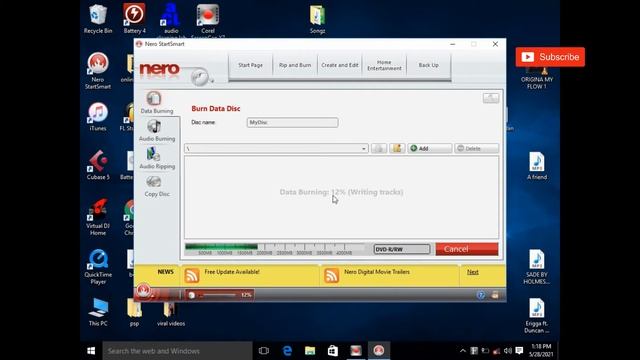
Task: Open iTunes desktop shortcut
Action: tap(98, 117)
